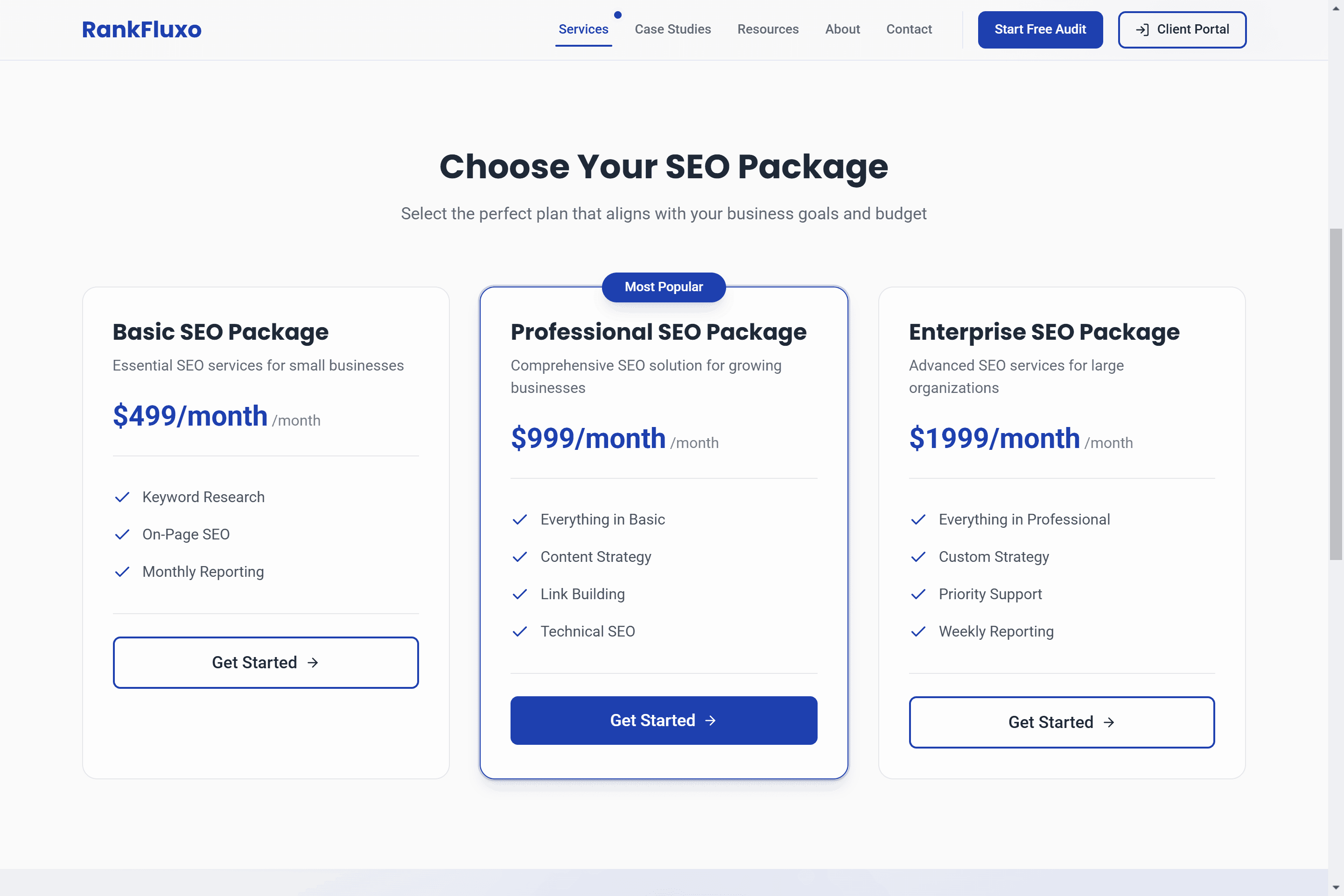Click the page vertical scrollbar thumb
Image resolution: width=1344 pixels, height=896 pixels.
point(1336,394)
